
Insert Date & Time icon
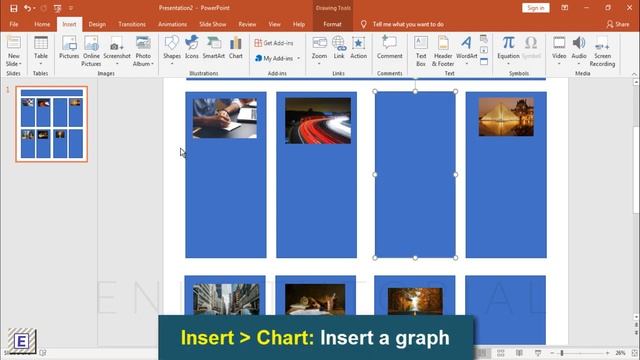[x=484, y=39]
